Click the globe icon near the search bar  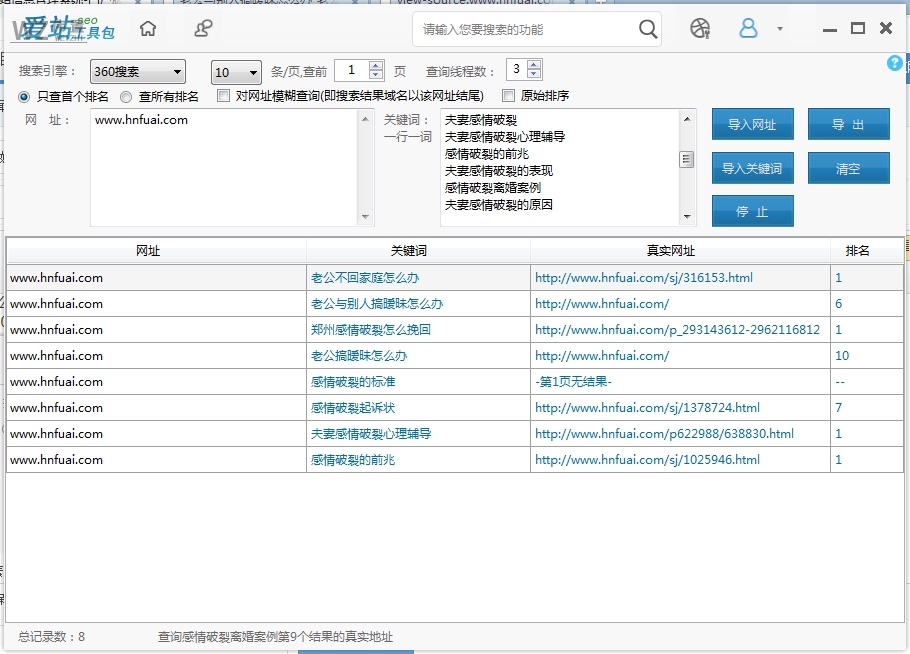click(x=699, y=29)
